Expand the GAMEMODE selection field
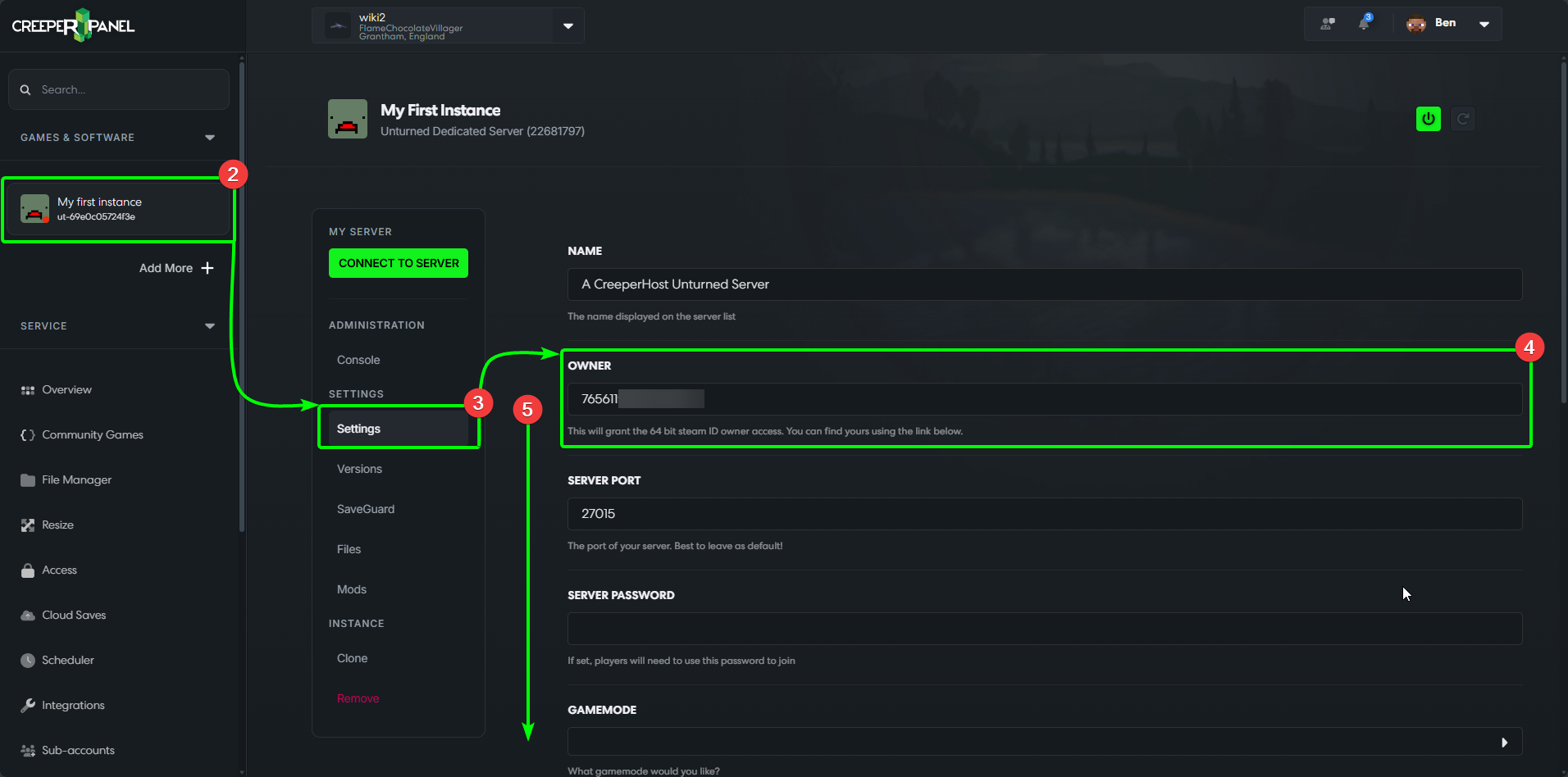Image resolution: width=1568 pixels, height=777 pixels. click(x=1505, y=741)
